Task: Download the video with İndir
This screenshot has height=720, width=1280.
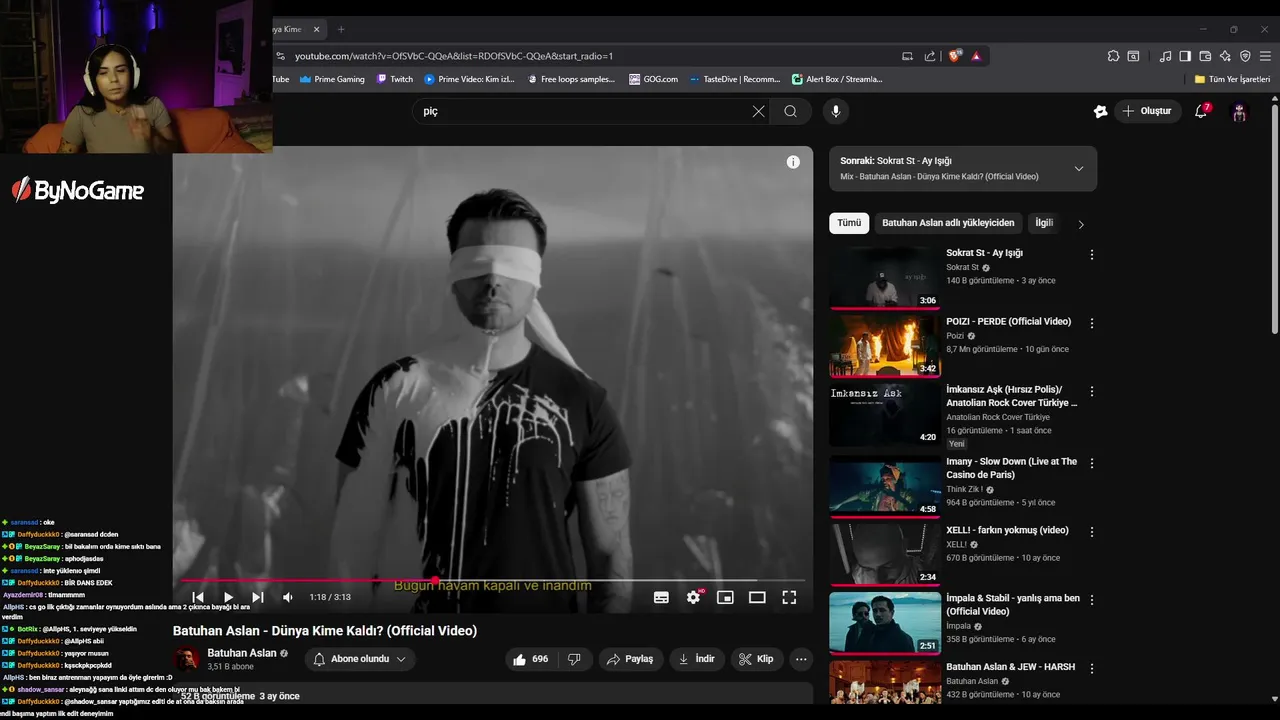Action: [696, 659]
